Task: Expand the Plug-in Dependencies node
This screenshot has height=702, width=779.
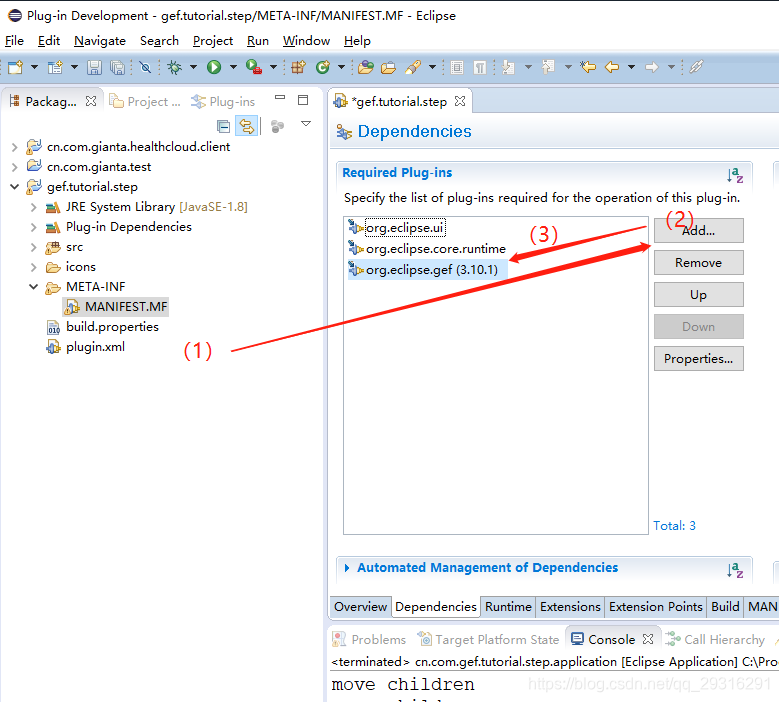Action: (x=34, y=227)
